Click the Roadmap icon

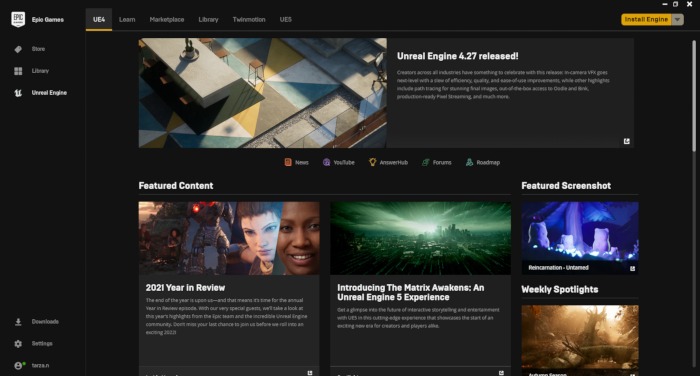coord(469,162)
